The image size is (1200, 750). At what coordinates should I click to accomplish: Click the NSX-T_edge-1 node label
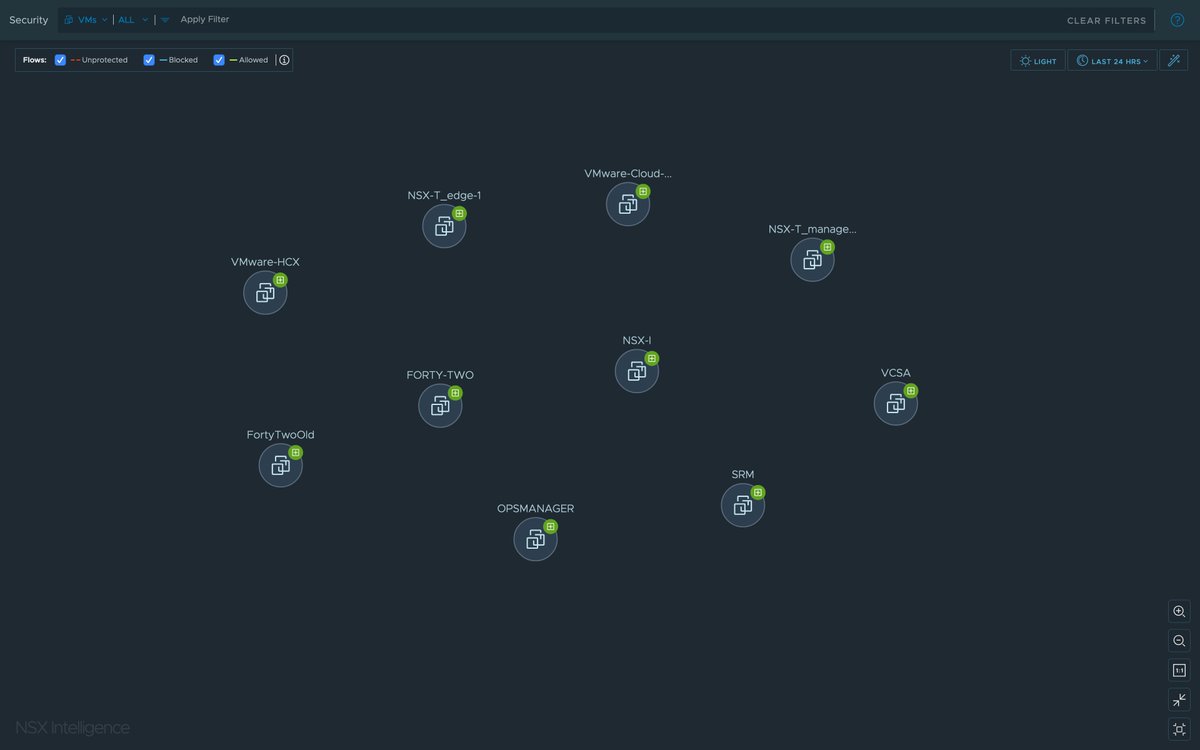click(x=444, y=195)
